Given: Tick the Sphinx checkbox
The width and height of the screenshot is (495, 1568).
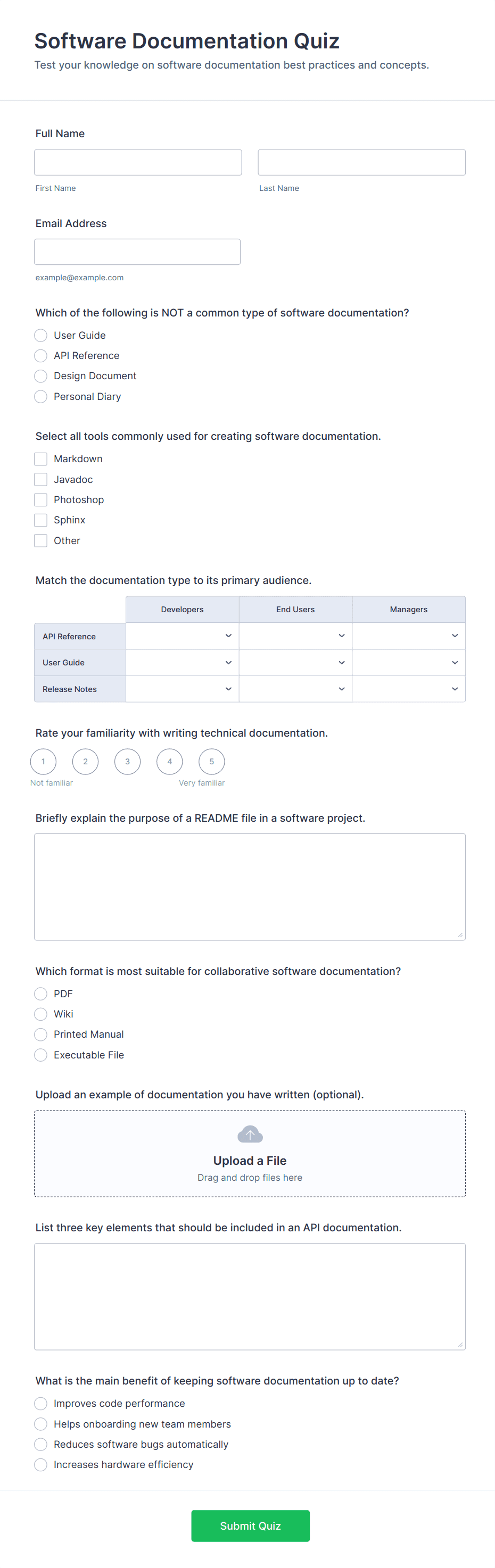Looking at the screenshot, I should tap(41, 520).
